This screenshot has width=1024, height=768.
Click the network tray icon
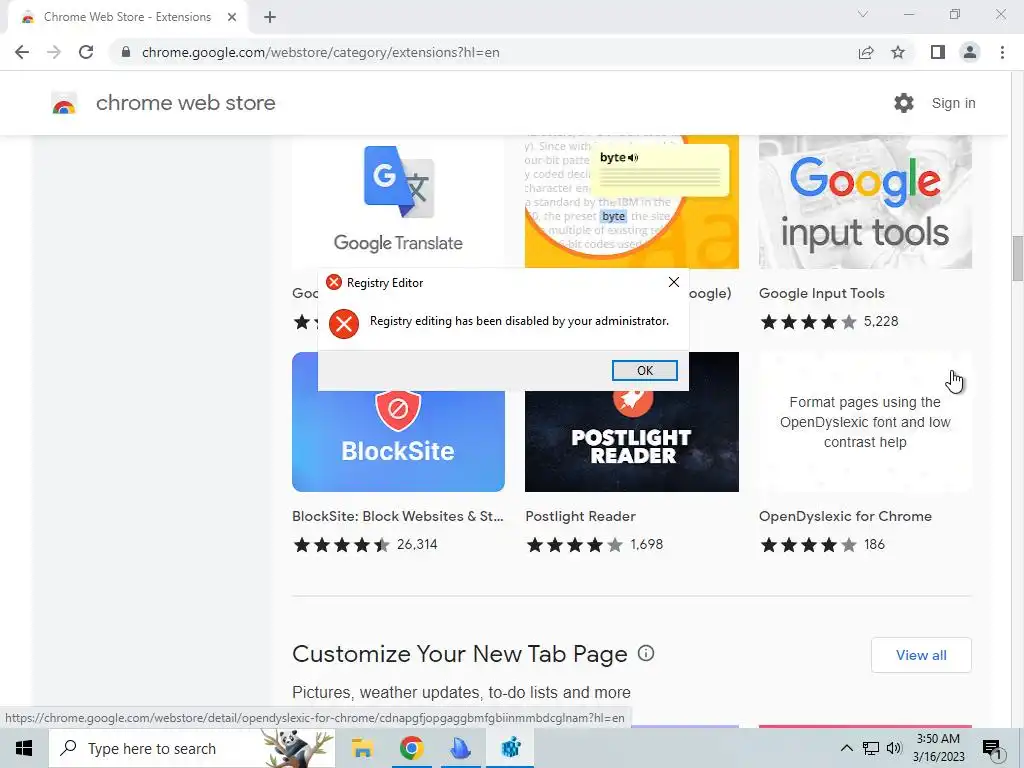click(871, 748)
